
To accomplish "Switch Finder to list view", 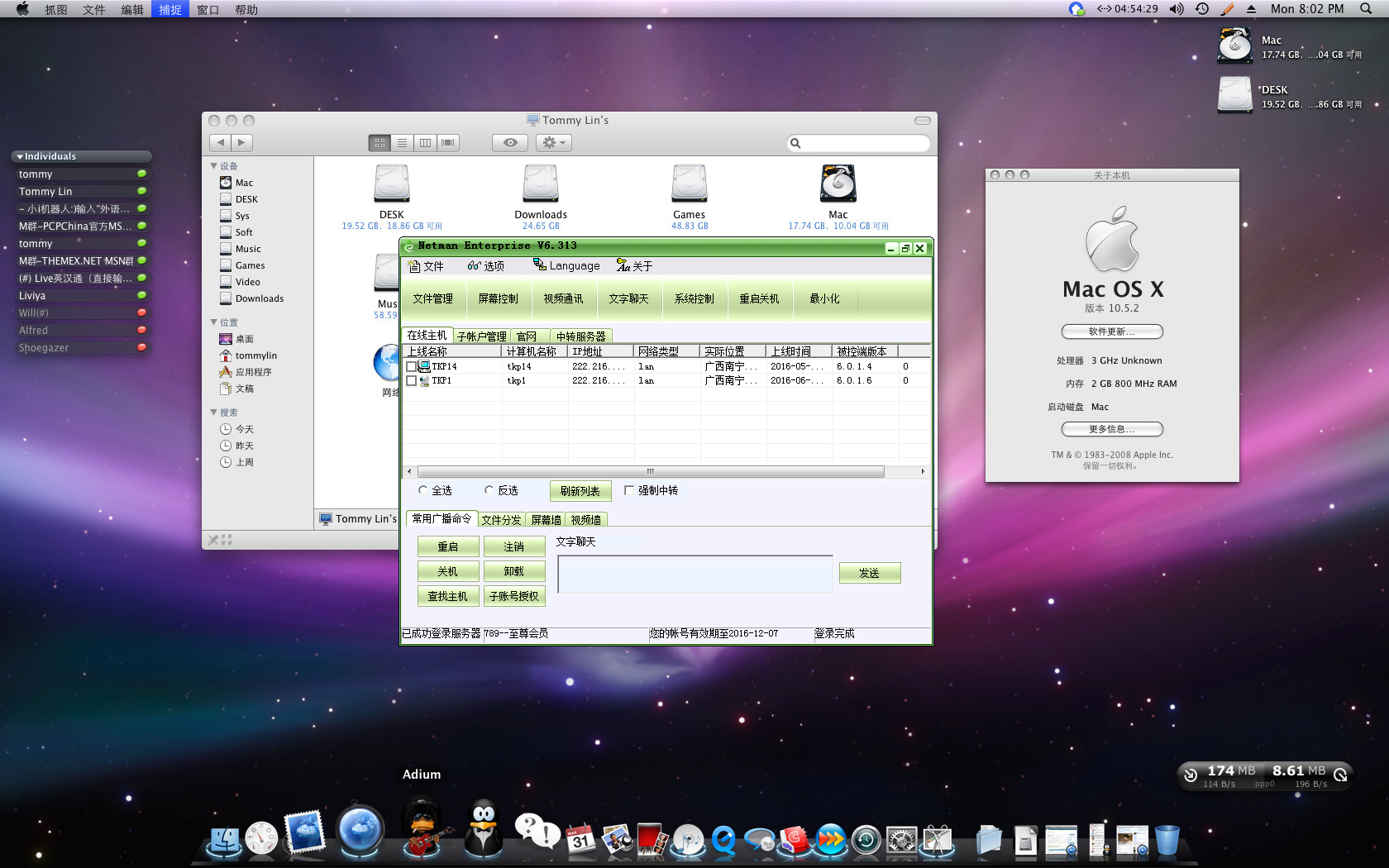I will click(x=402, y=142).
